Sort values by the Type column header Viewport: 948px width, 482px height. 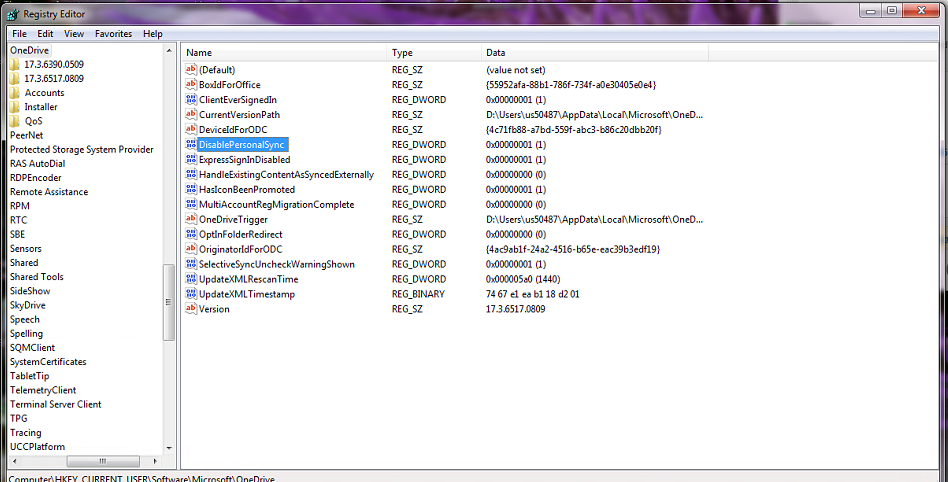click(434, 53)
